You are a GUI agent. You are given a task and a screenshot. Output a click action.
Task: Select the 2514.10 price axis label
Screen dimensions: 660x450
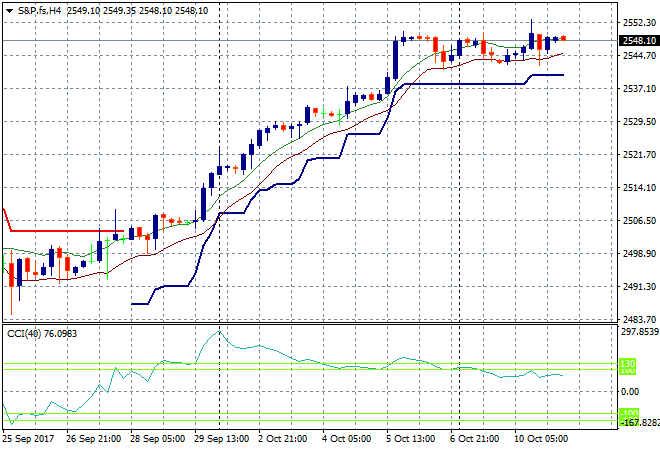[637, 188]
